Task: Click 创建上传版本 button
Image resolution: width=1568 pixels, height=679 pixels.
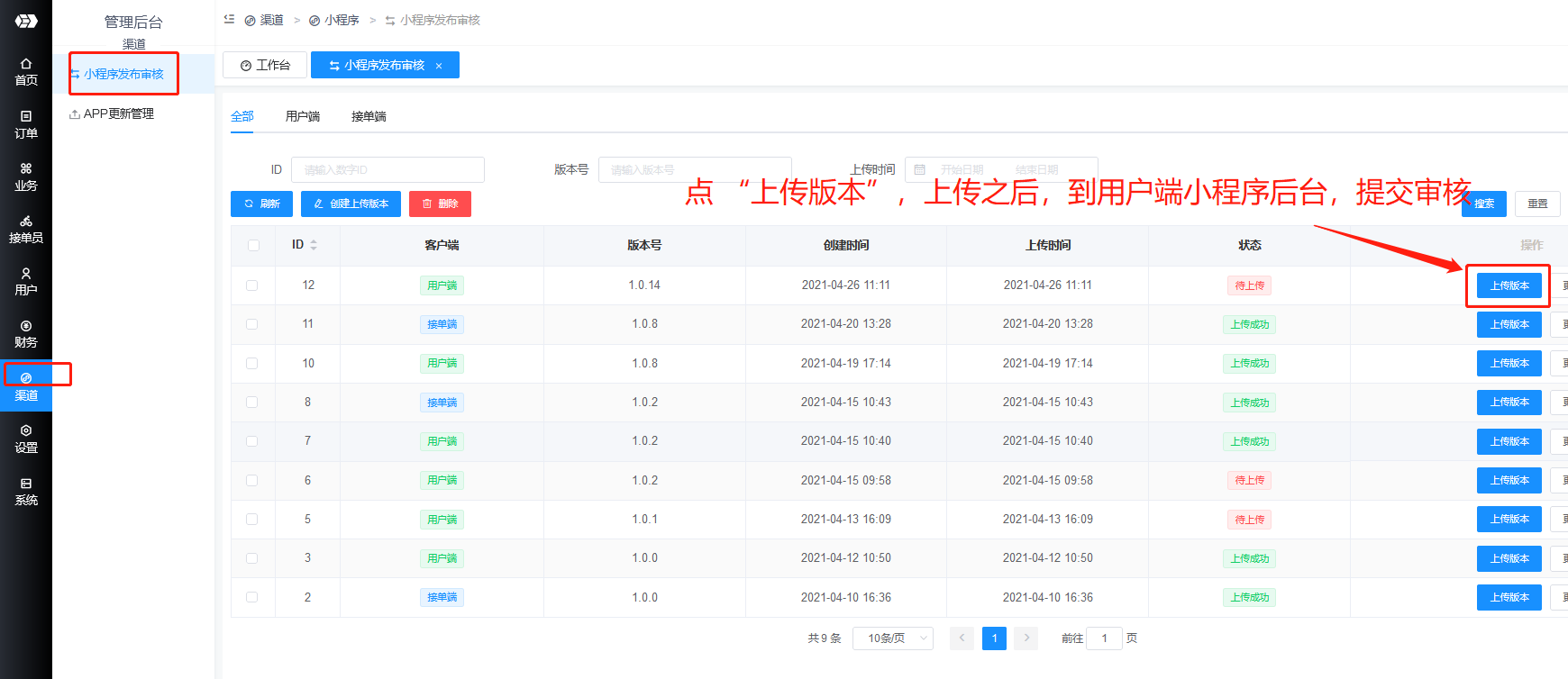Action: 351,204
